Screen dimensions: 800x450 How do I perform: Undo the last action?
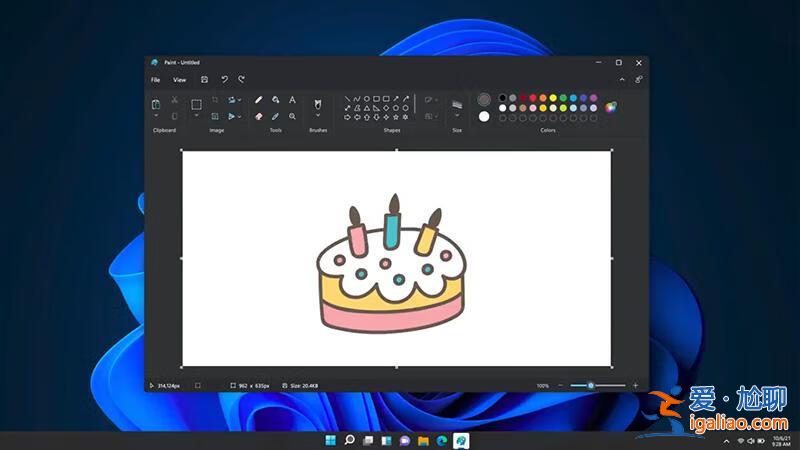click(224, 79)
